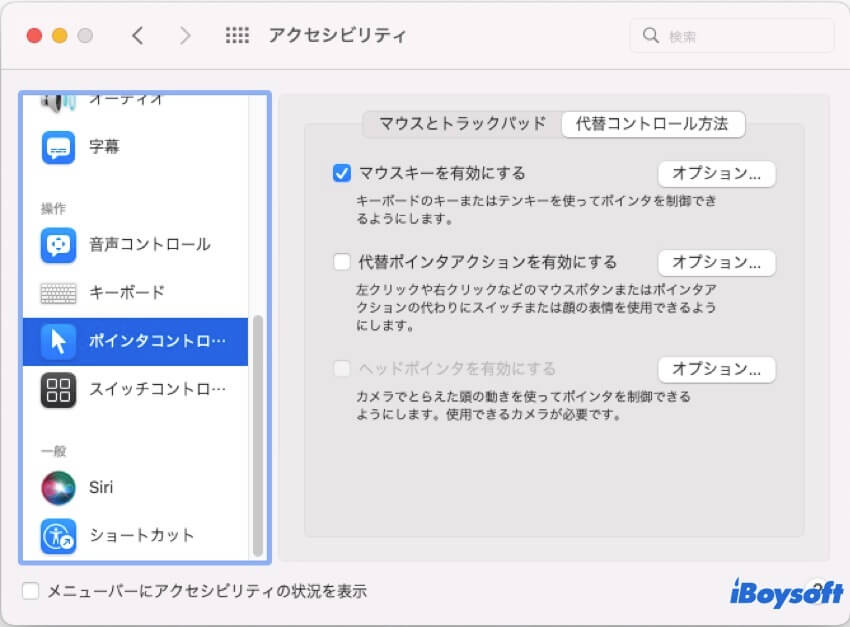The width and height of the screenshot is (850, 627).
Task: Disable the マウスキーを有効にする checkbox
Action: tap(342, 173)
